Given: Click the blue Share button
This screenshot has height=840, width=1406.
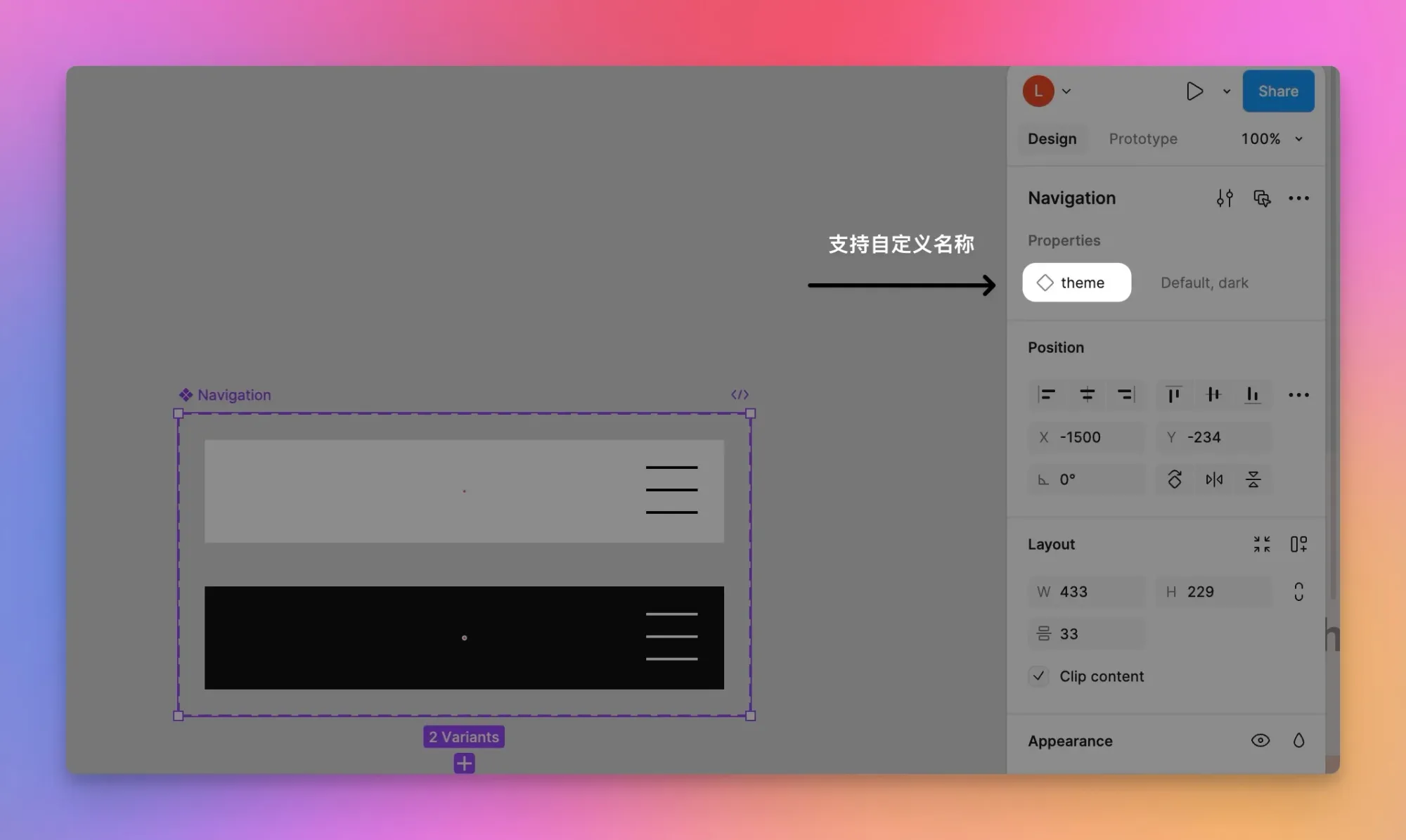Looking at the screenshot, I should [1278, 91].
